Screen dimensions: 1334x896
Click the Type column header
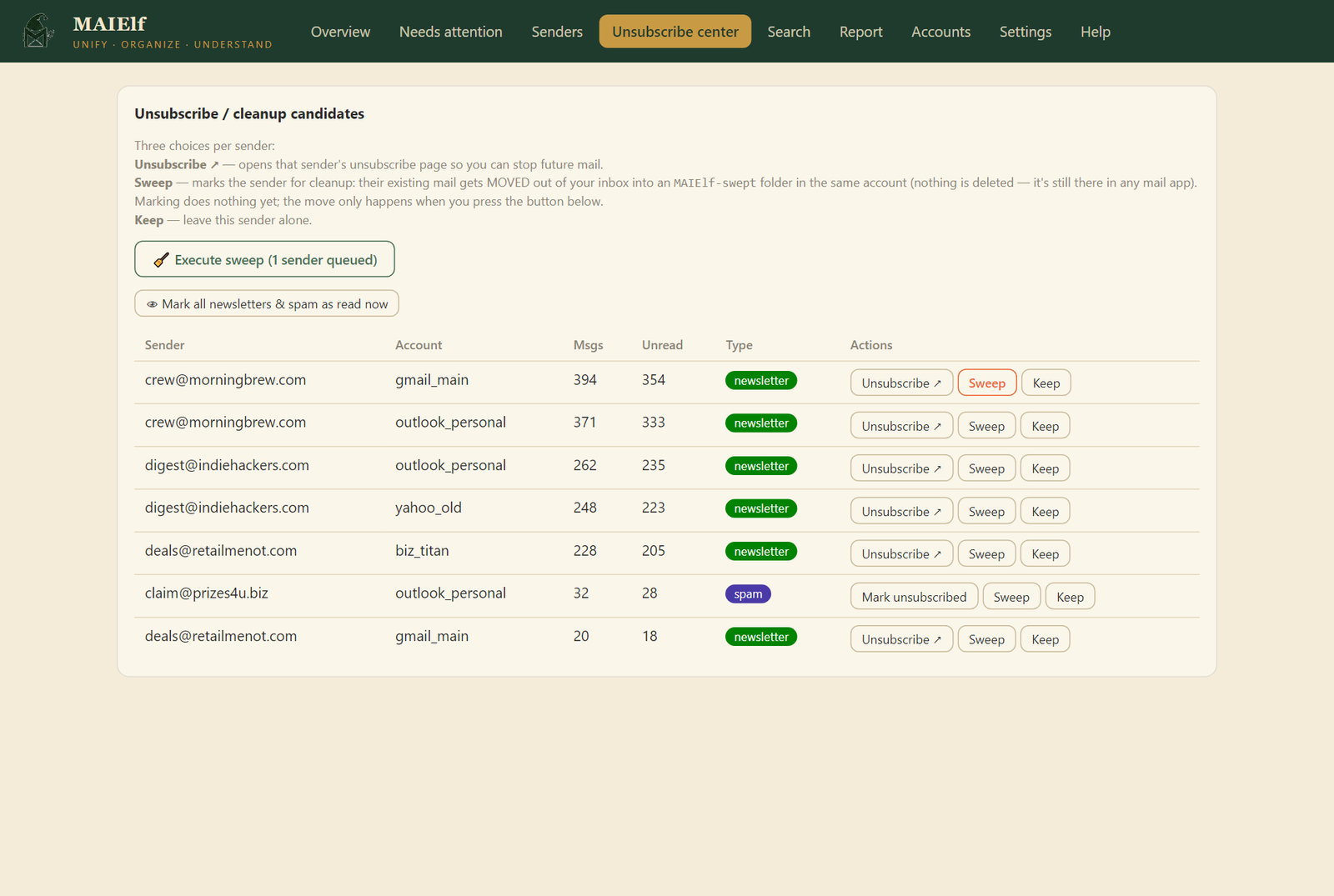point(739,345)
